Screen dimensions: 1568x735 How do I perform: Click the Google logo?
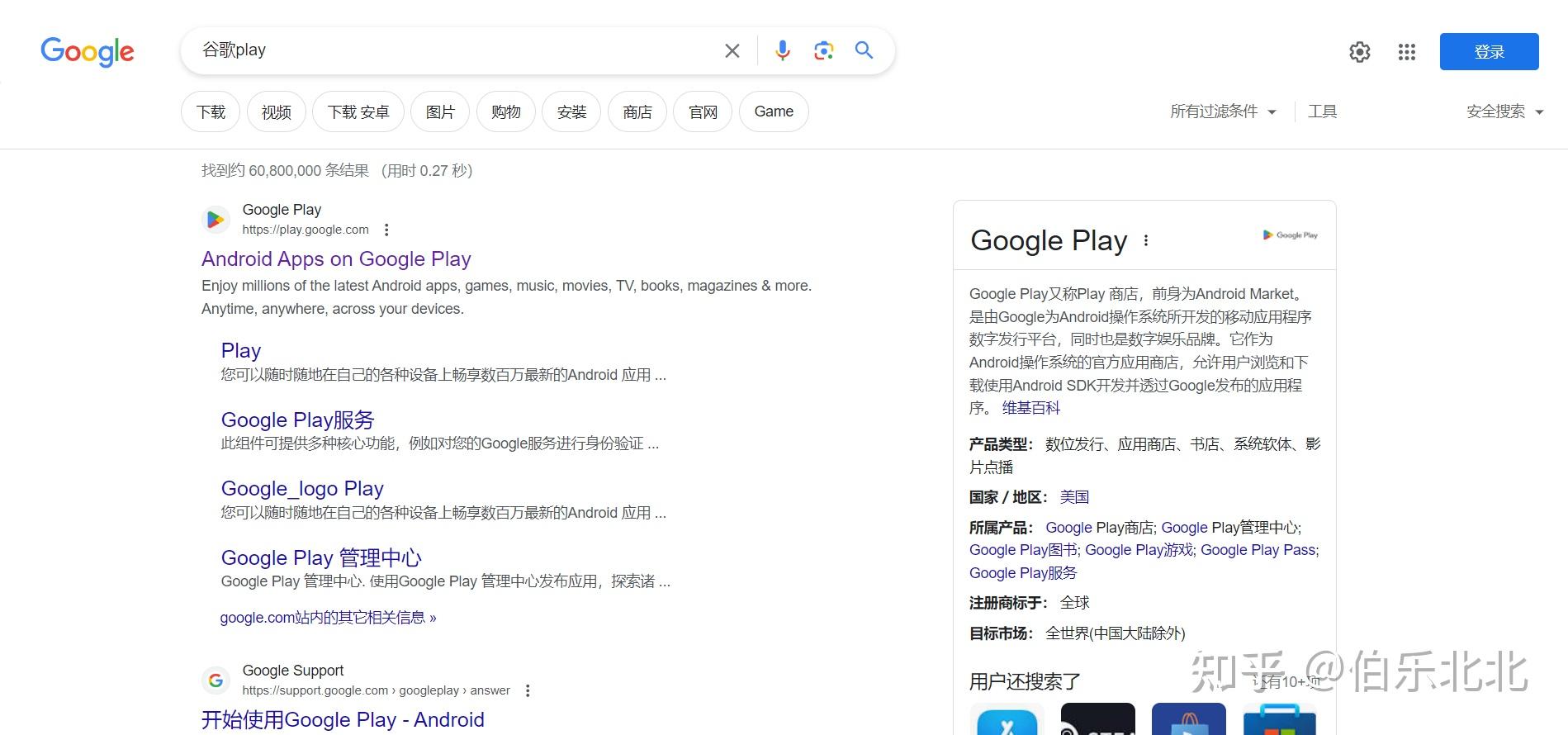(88, 51)
